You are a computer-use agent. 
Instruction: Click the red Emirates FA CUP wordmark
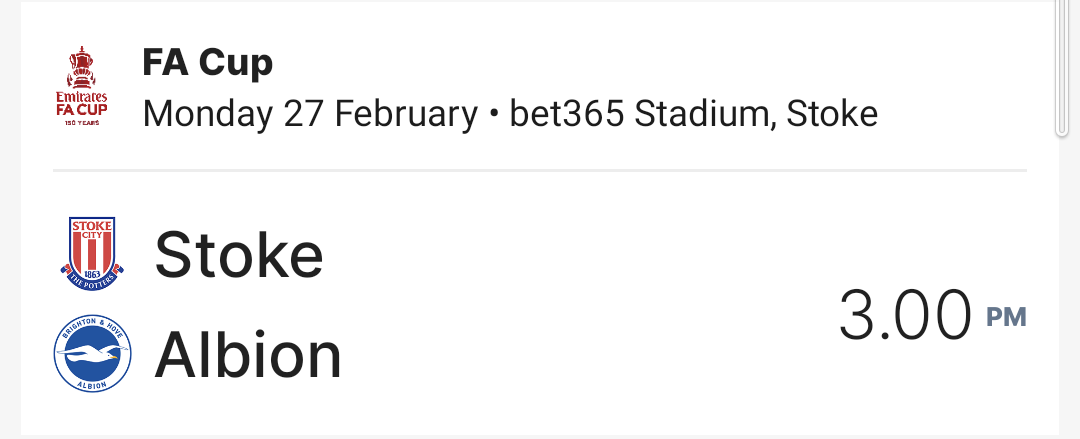[82, 104]
